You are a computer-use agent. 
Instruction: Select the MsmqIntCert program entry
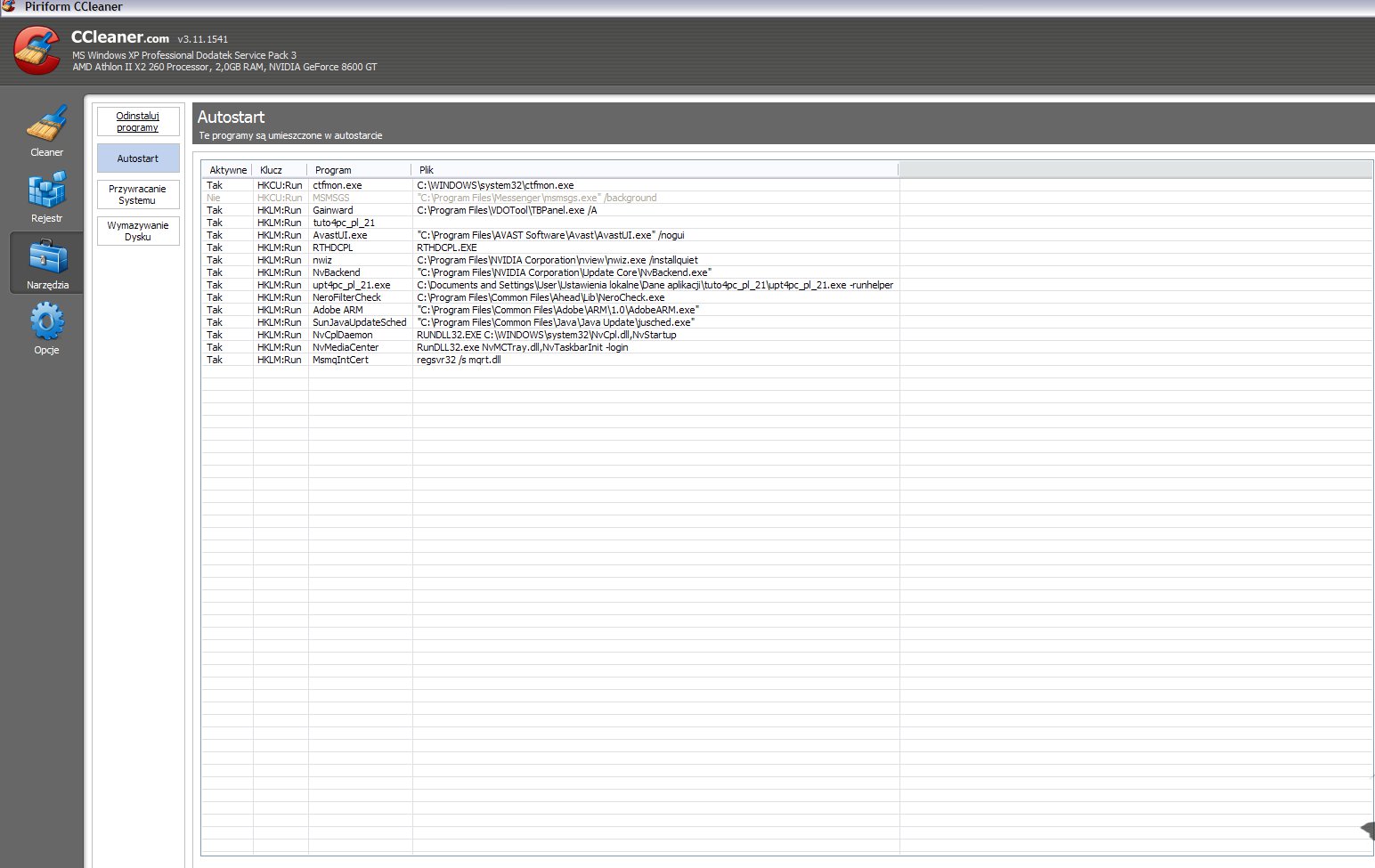(340, 360)
